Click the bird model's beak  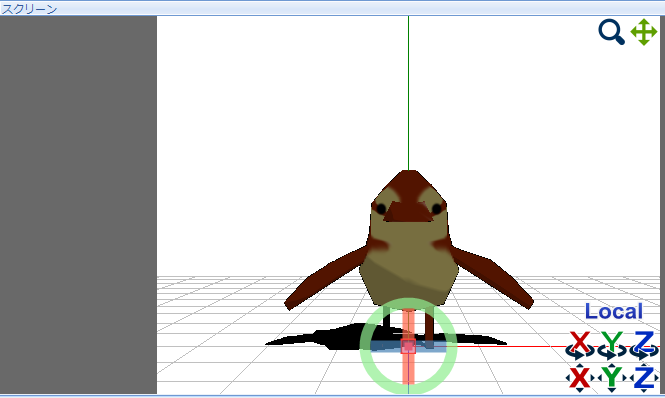(408, 212)
